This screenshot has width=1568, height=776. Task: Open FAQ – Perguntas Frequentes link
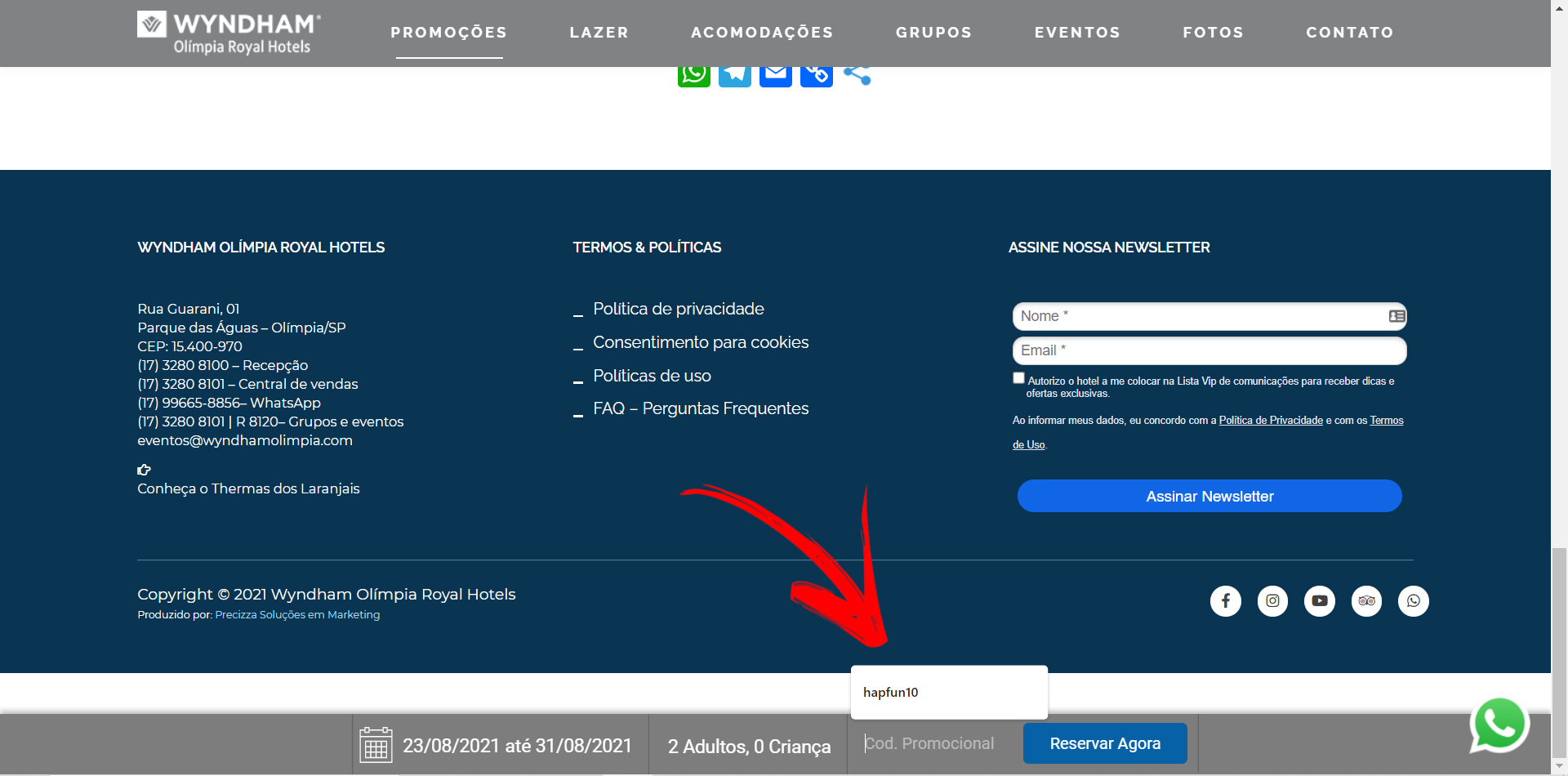click(701, 408)
